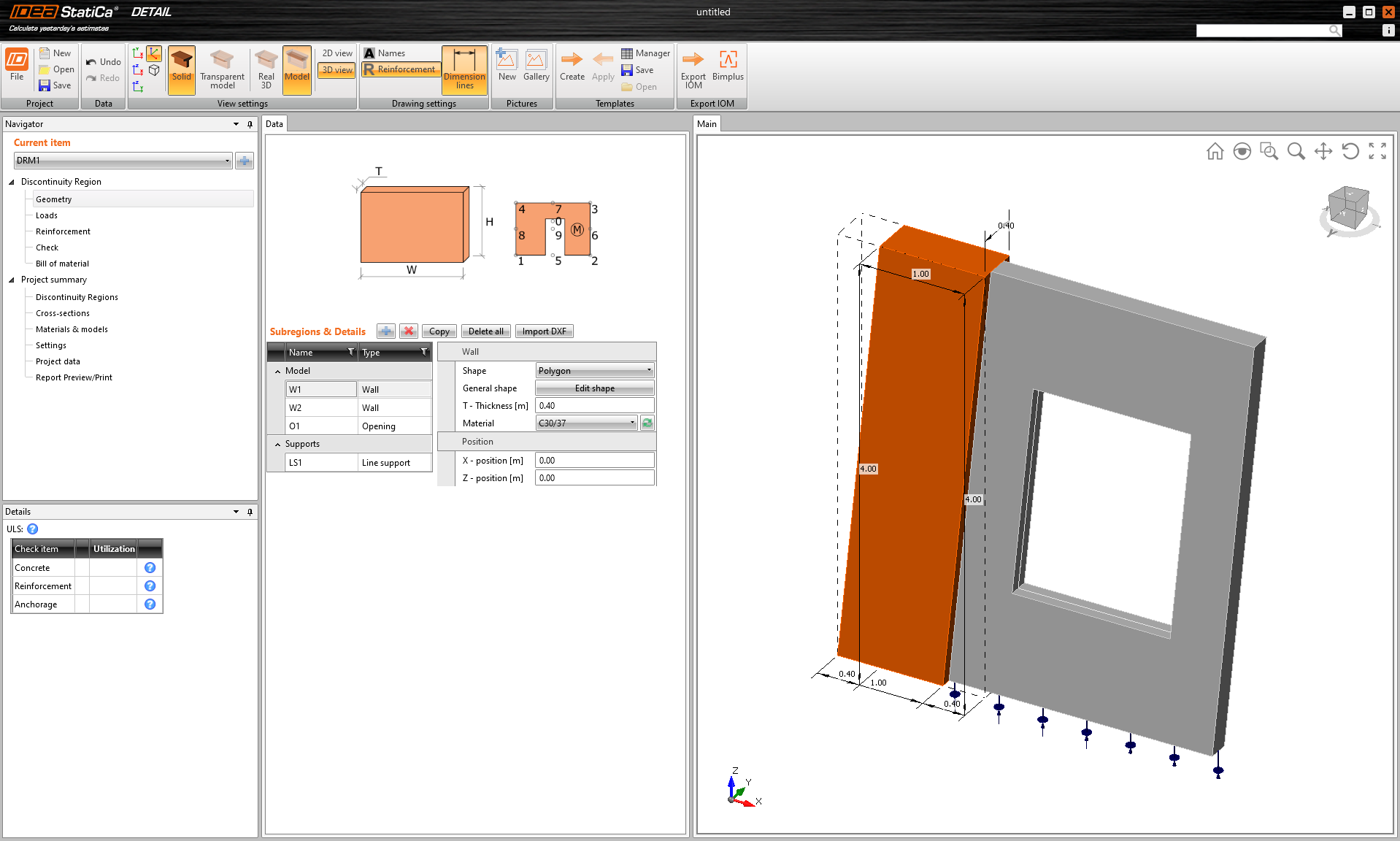Open the DRM1 current item dropdown
This screenshot has height=841, width=1400.
click(x=123, y=161)
